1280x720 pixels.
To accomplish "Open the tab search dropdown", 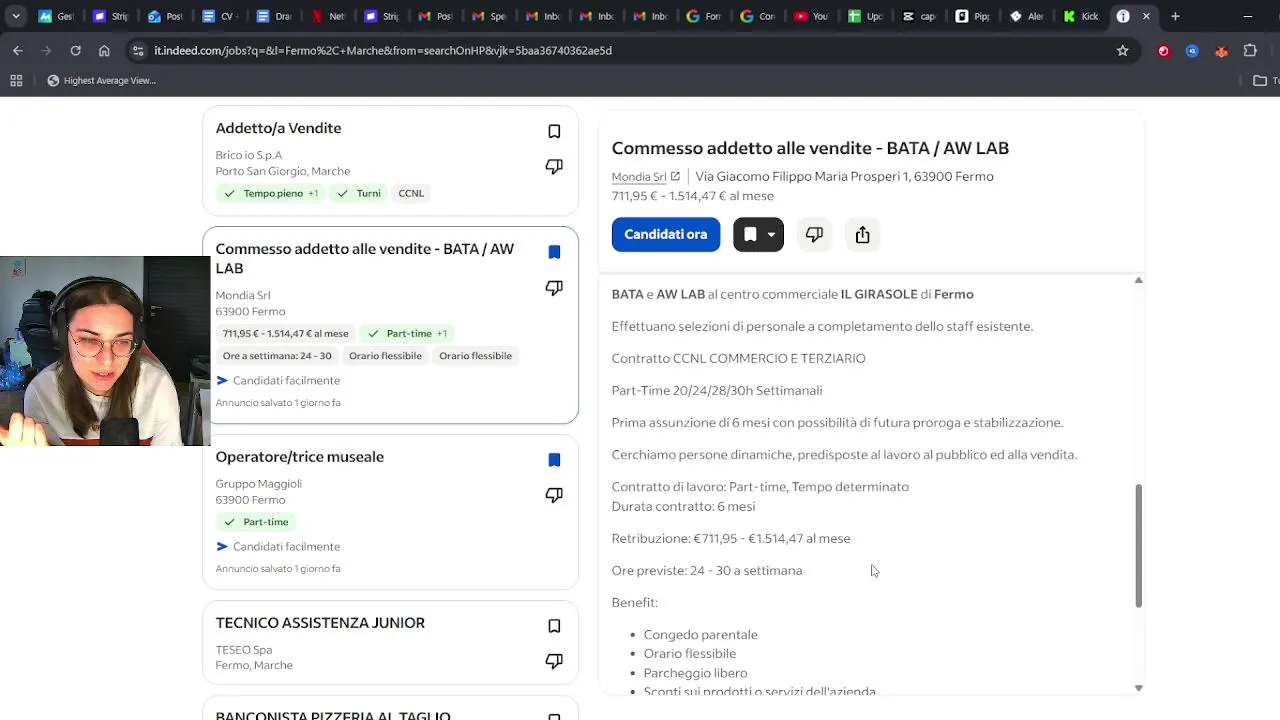I will tap(17, 16).
